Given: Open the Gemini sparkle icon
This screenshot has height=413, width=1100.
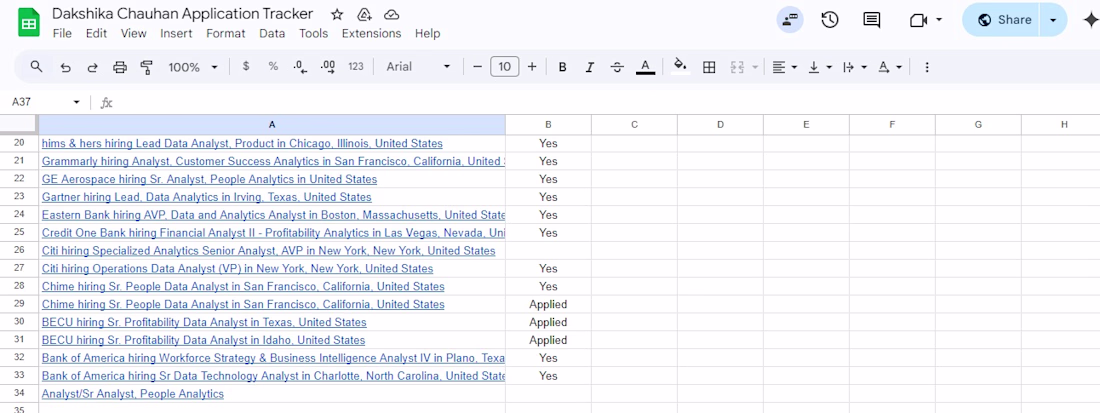Looking at the screenshot, I should tap(1090, 20).
